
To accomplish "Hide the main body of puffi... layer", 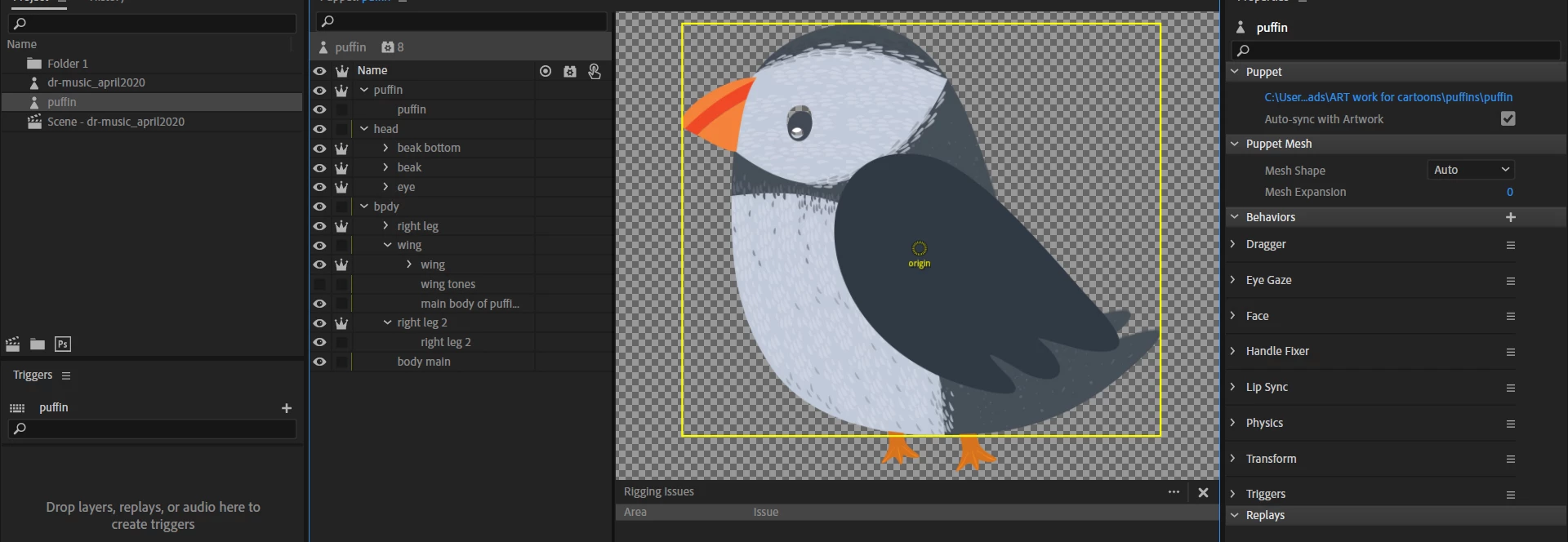I will tap(319, 304).
